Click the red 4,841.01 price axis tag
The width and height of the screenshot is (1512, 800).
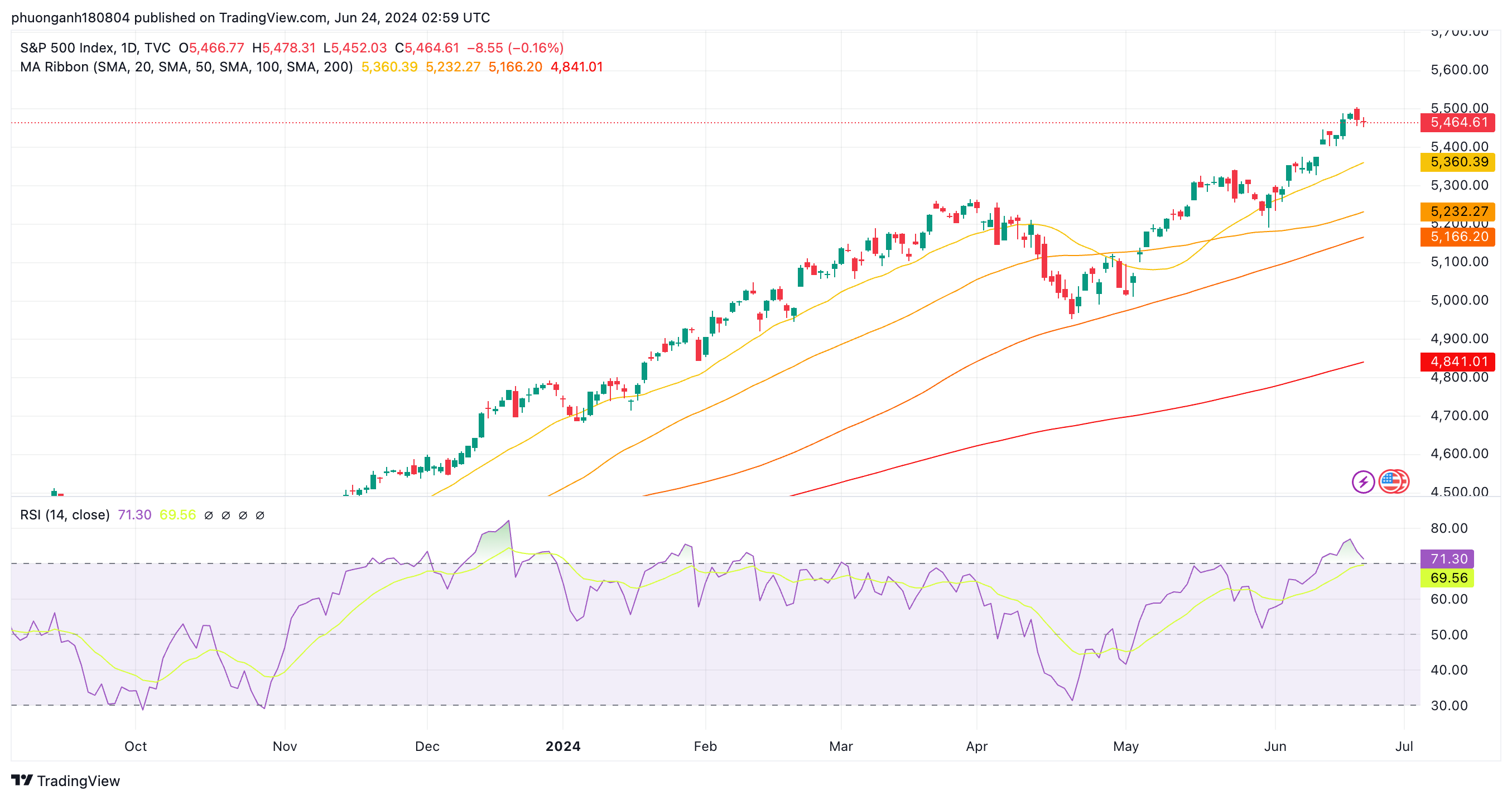pyautogui.click(x=1457, y=362)
